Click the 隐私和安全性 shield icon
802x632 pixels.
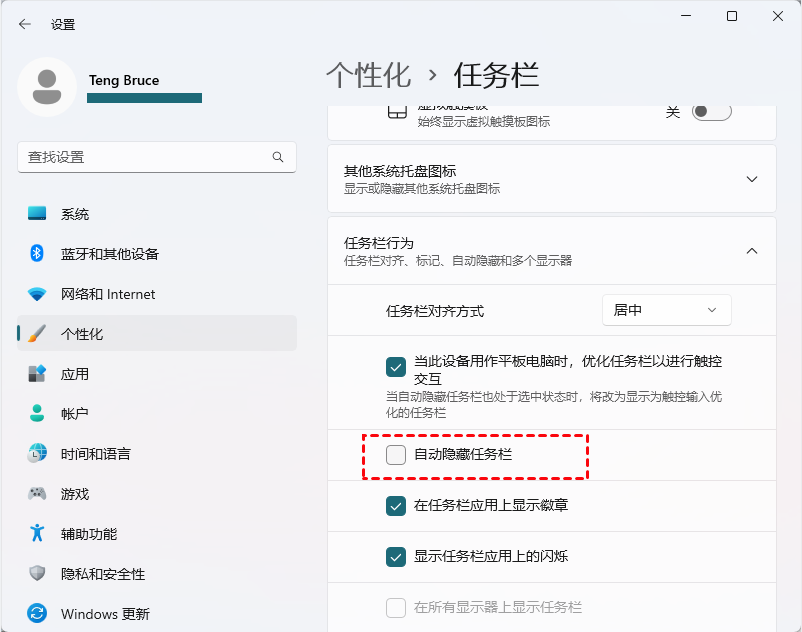(37, 574)
